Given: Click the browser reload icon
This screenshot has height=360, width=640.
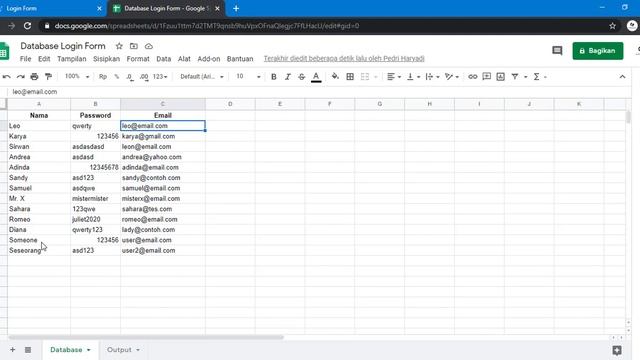Looking at the screenshot, I should pos(27,26).
